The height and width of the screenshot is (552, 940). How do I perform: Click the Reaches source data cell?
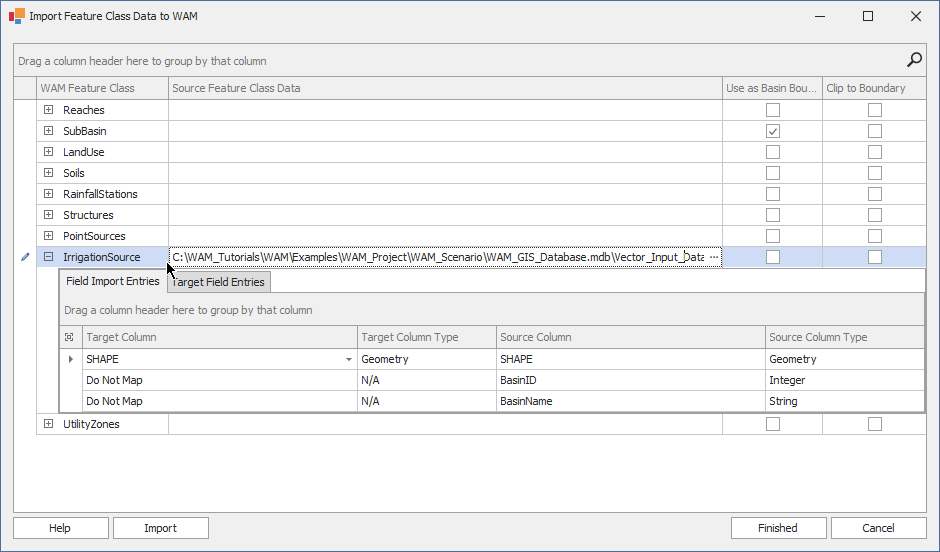pyautogui.click(x=445, y=110)
